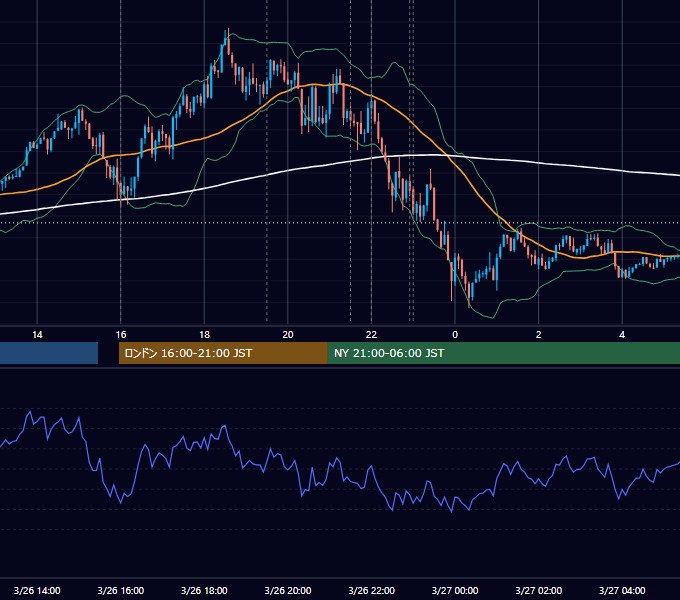Click the hour 16 axis label
This screenshot has height=600, width=680.
click(121, 335)
